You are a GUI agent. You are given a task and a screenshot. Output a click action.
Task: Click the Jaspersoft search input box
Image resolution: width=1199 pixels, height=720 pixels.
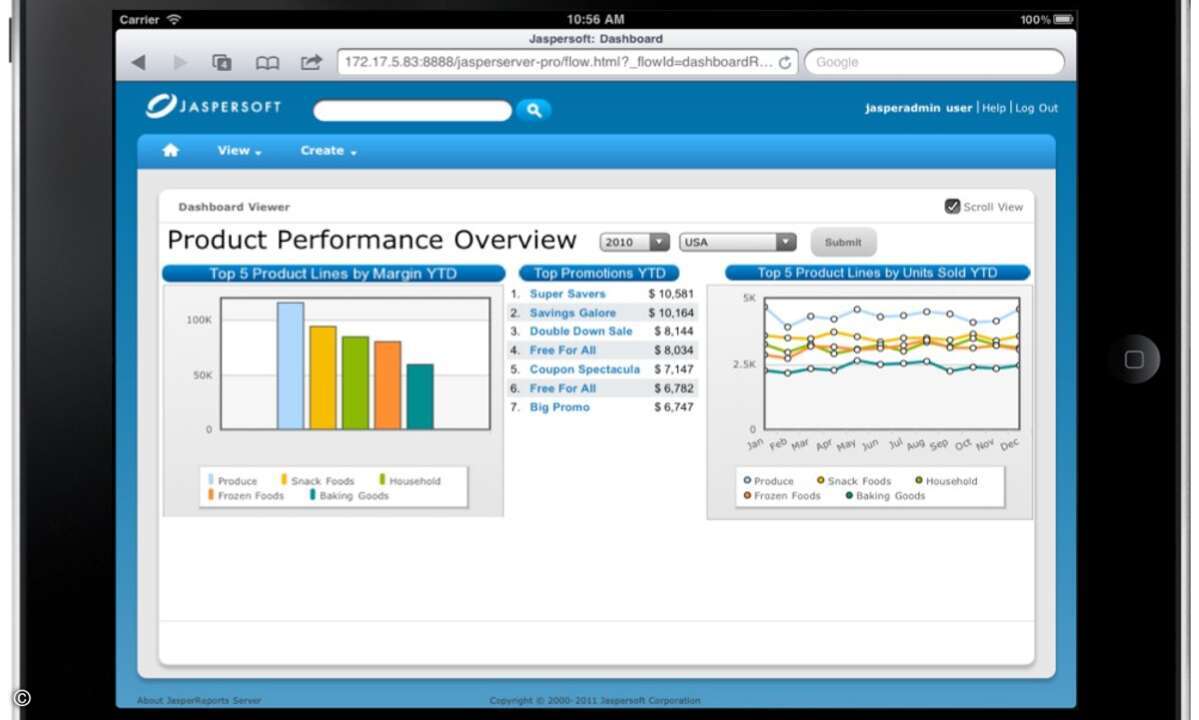point(413,111)
